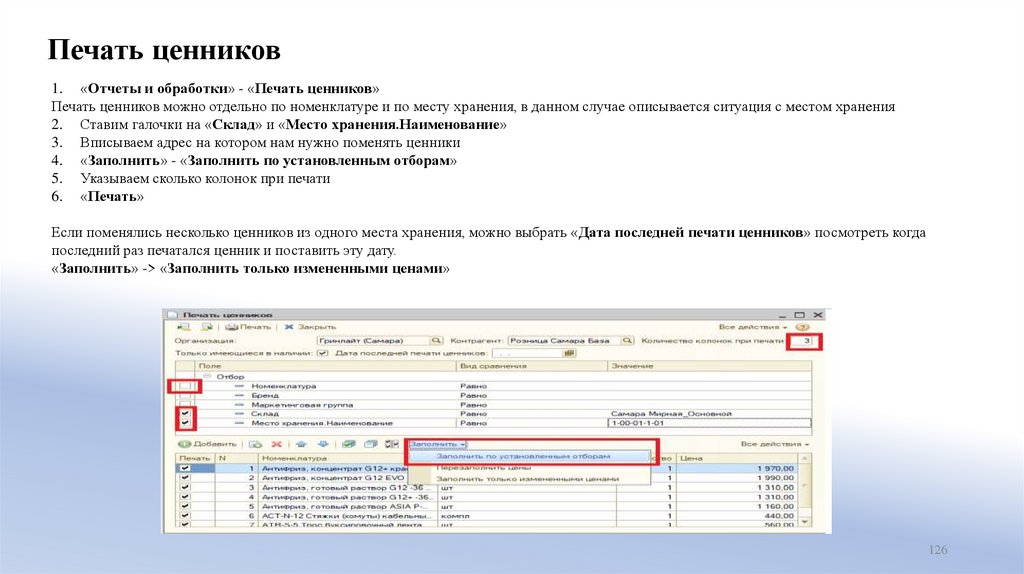Maximize the Печать ценников window
Image resolution: width=1024 pixels, height=574 pixels.
[799, 315]
